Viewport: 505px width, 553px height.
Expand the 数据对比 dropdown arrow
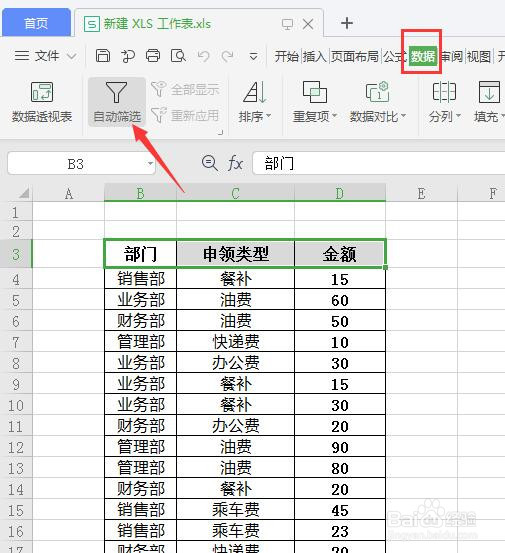click(x=403, y=115)
